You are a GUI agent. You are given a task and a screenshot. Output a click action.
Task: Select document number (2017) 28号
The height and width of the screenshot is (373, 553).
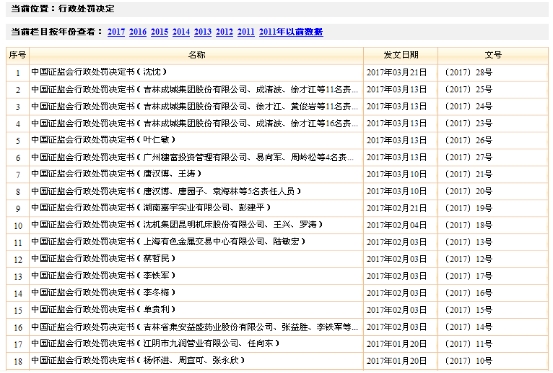[468, 73]
